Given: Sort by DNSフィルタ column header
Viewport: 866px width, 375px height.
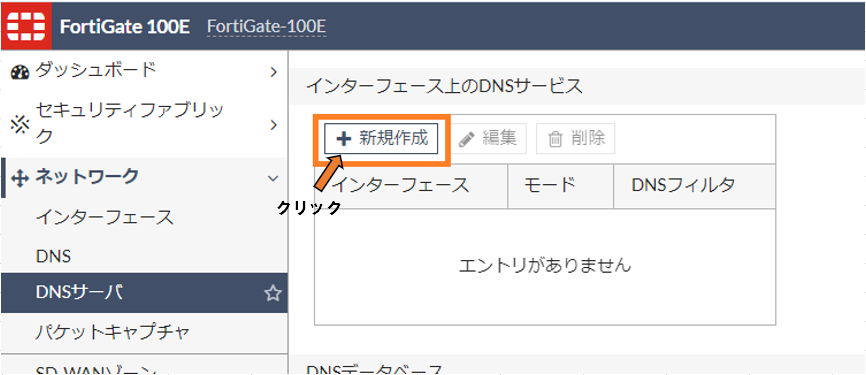Looking at the screenshot, I should (695, 186).
